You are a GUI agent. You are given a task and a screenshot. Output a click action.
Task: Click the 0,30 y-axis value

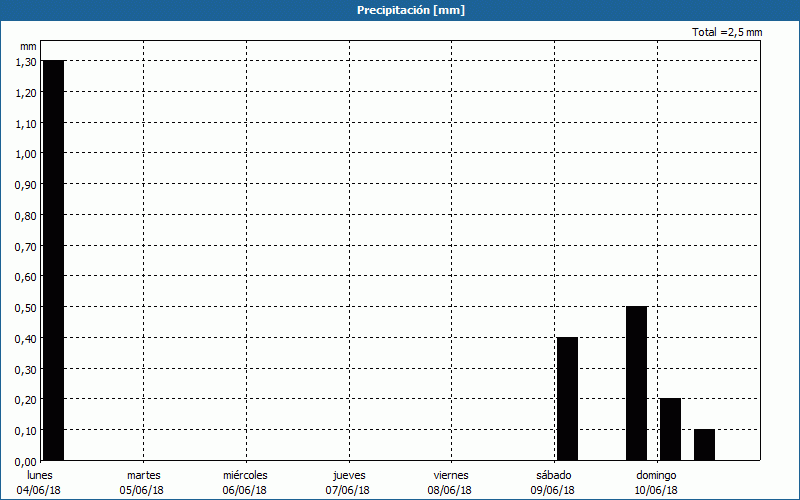(26, 369)
